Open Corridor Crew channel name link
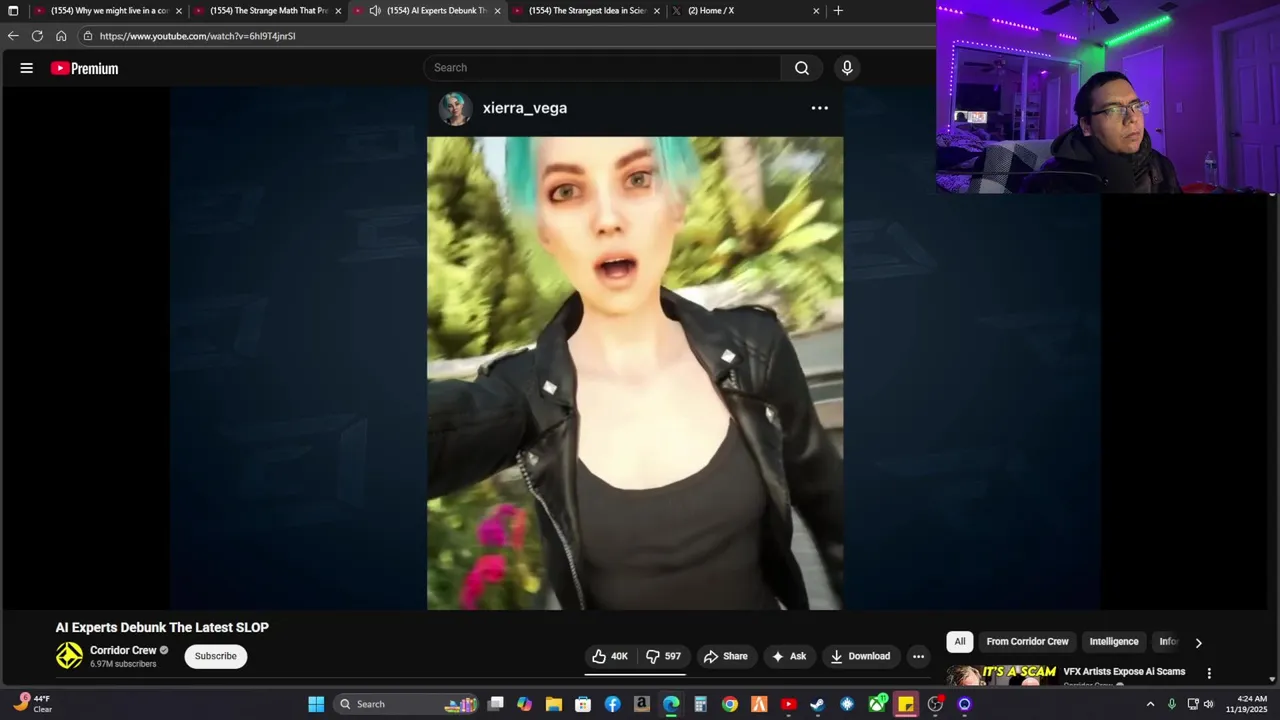Image resolution: width=1280 pixels, height=720 pixels. pos(123,650)
